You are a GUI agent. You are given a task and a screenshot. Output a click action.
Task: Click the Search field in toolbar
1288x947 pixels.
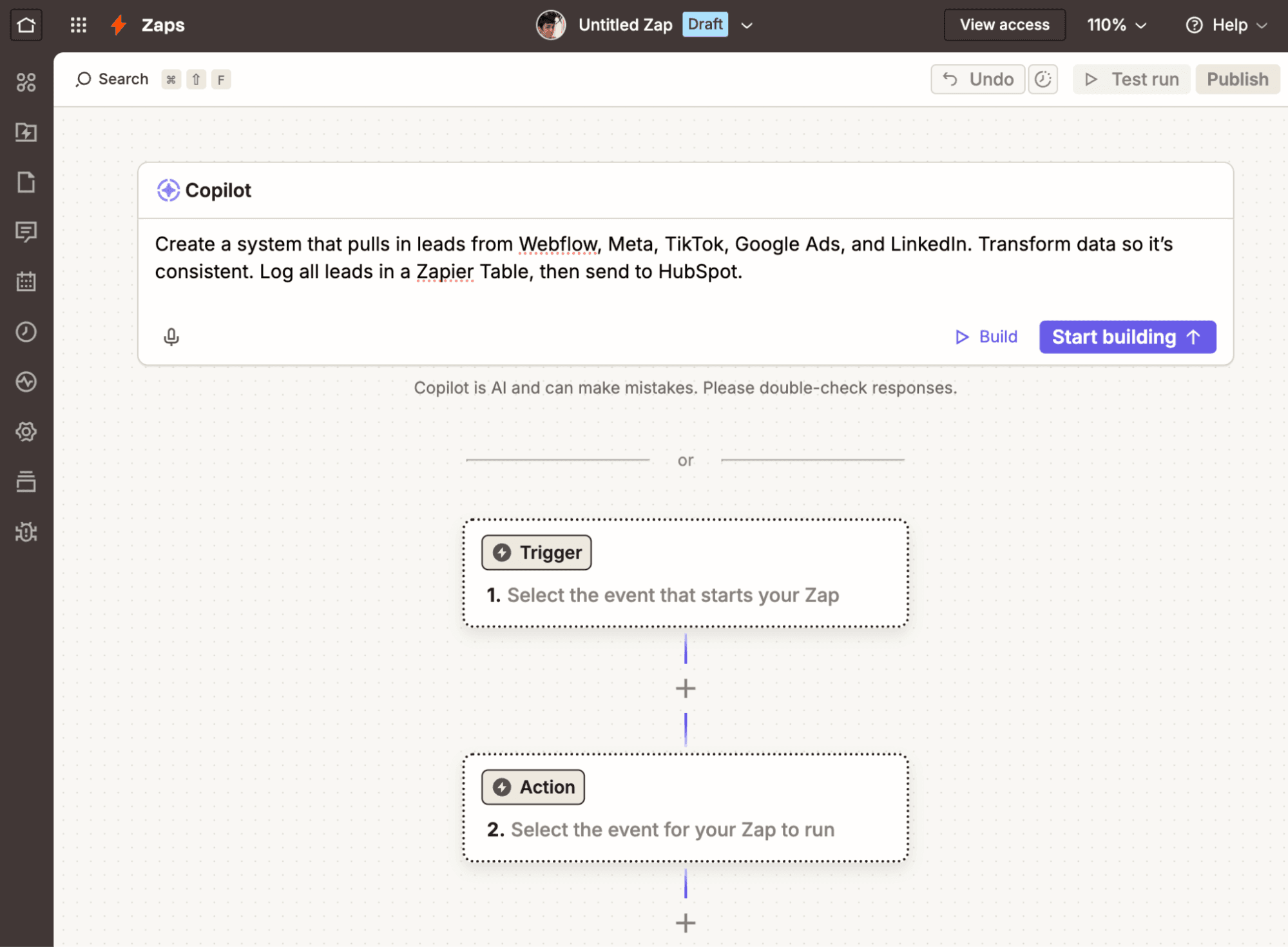(x=153, y=79)
